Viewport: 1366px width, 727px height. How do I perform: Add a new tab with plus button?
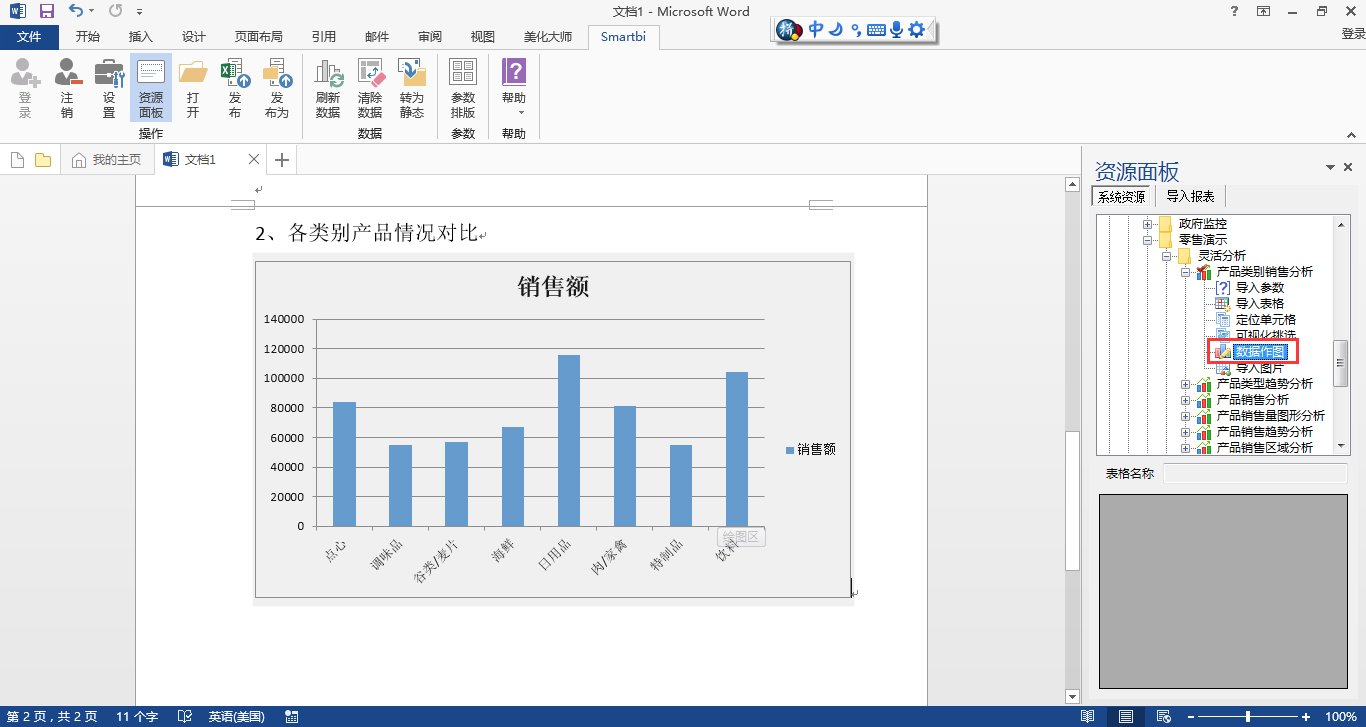point(282,160)
